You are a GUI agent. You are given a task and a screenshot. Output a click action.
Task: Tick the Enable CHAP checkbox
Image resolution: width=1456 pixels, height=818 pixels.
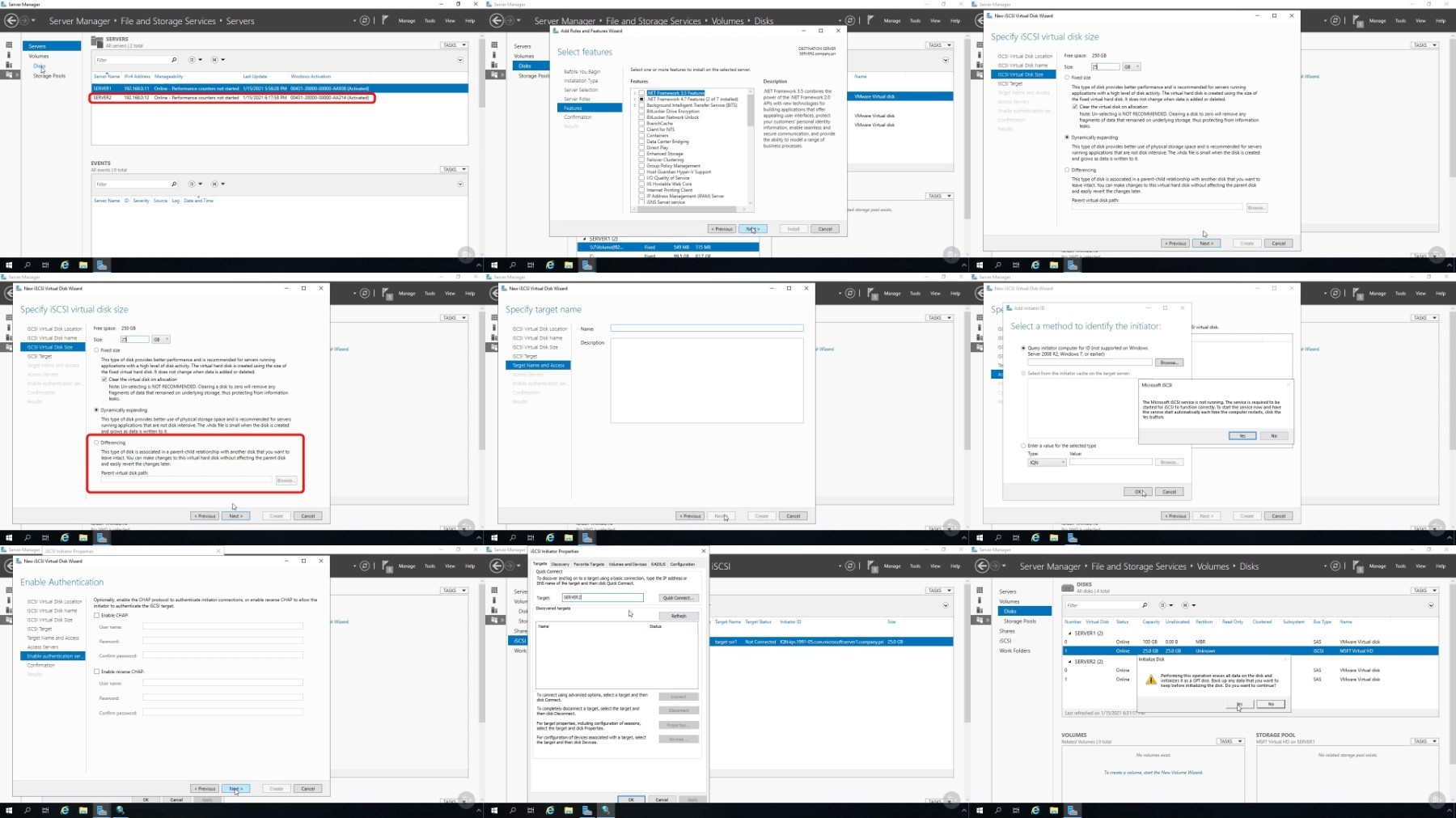(x=97, y=615)
